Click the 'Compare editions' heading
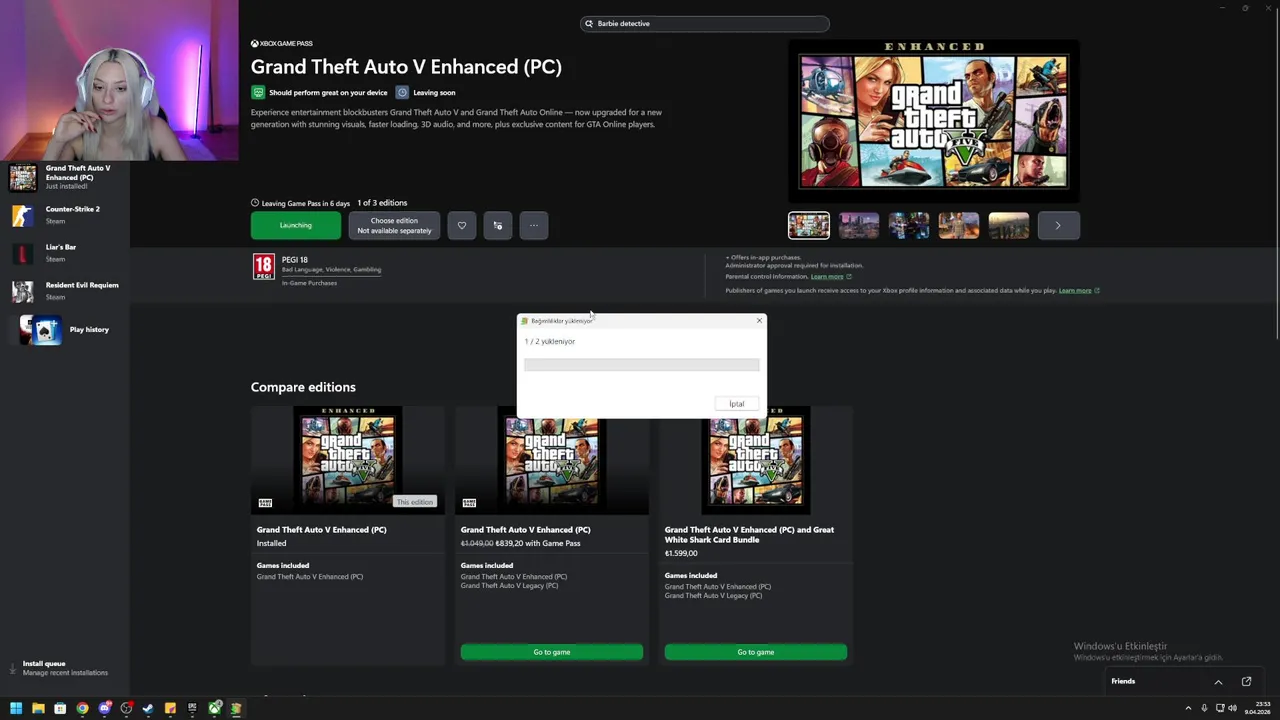The width and height of the screenshot is (1280, 720). coord(303,387)
